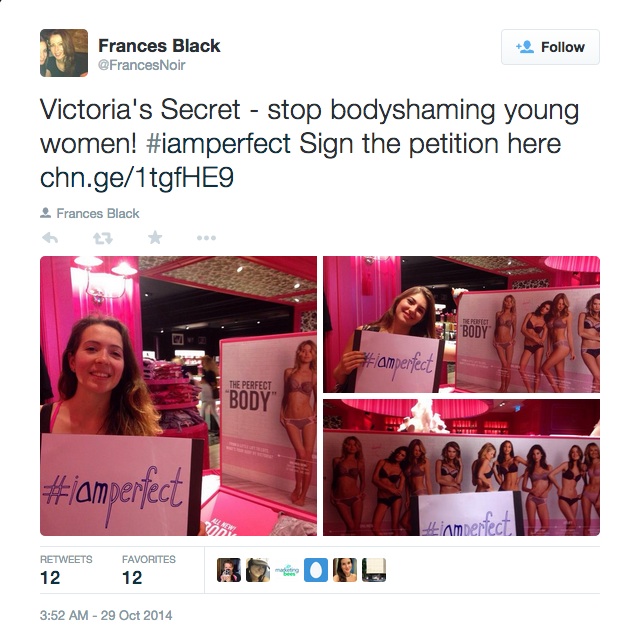Open the #iamperfect hashtag in tweet text
The width and height of the screenshot is (635, 644).
pos(218,144)
